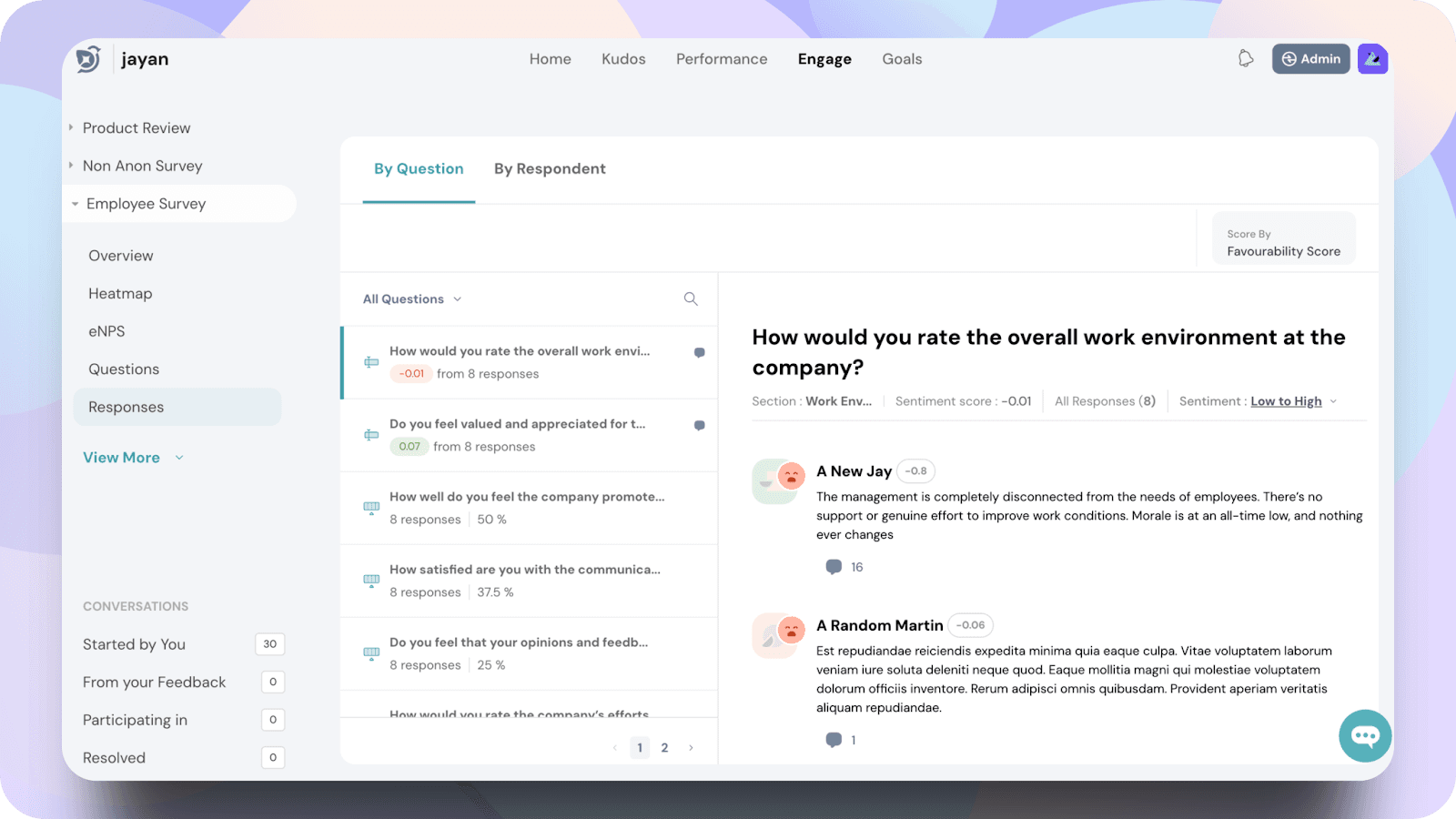Image resolution: width=1456 pixels, height=819 pixels.
Task: Open the Performance menu in top navigation
Action: coord(722,59)
